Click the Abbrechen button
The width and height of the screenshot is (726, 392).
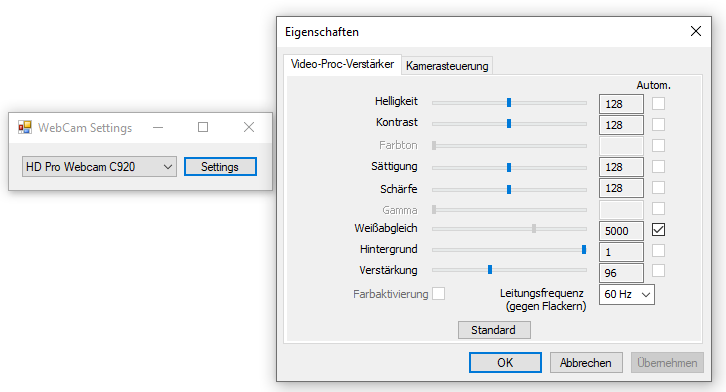585,362
